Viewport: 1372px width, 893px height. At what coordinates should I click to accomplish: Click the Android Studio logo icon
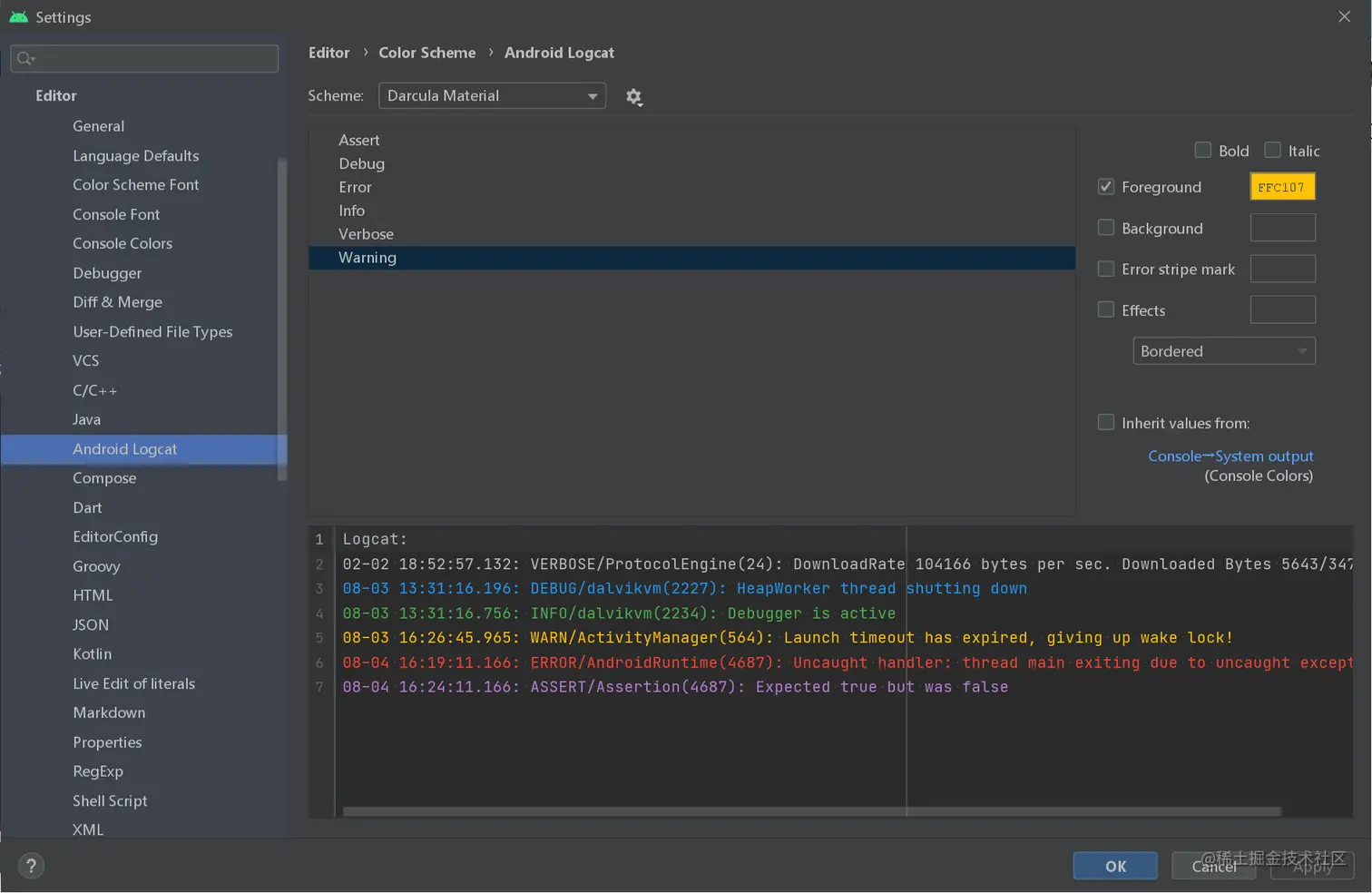click(x=18, y=17)
